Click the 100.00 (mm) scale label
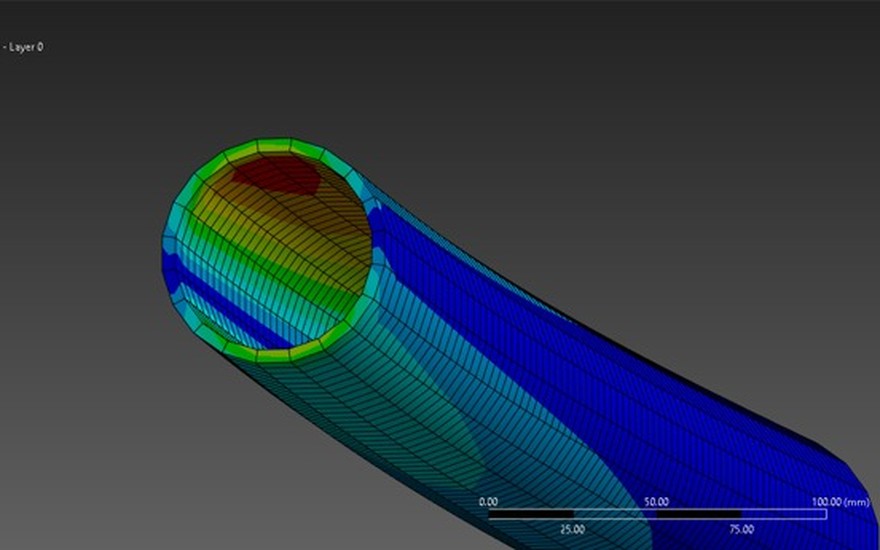The width and height of the screenshot is (880, 550). 841,502
